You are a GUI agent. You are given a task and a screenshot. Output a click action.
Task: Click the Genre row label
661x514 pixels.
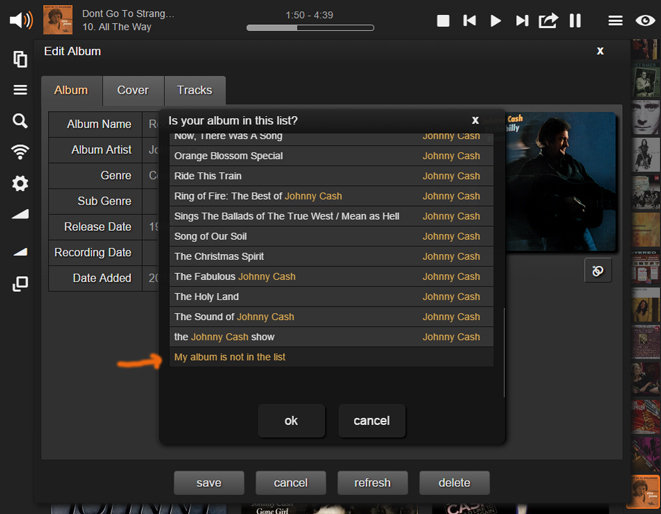116,175
